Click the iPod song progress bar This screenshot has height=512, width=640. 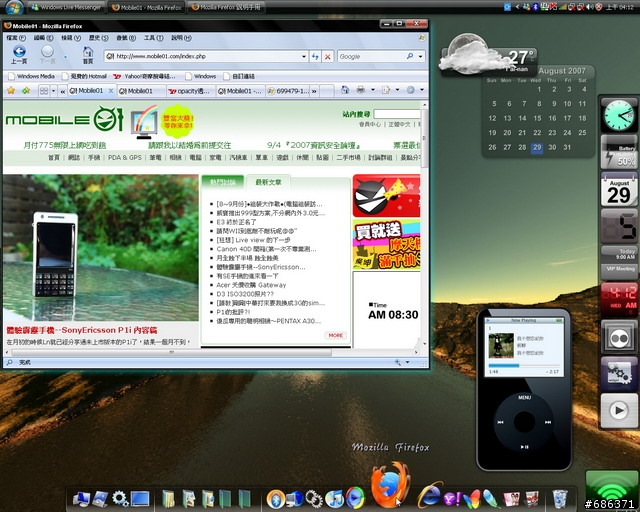tap(524, 365)
